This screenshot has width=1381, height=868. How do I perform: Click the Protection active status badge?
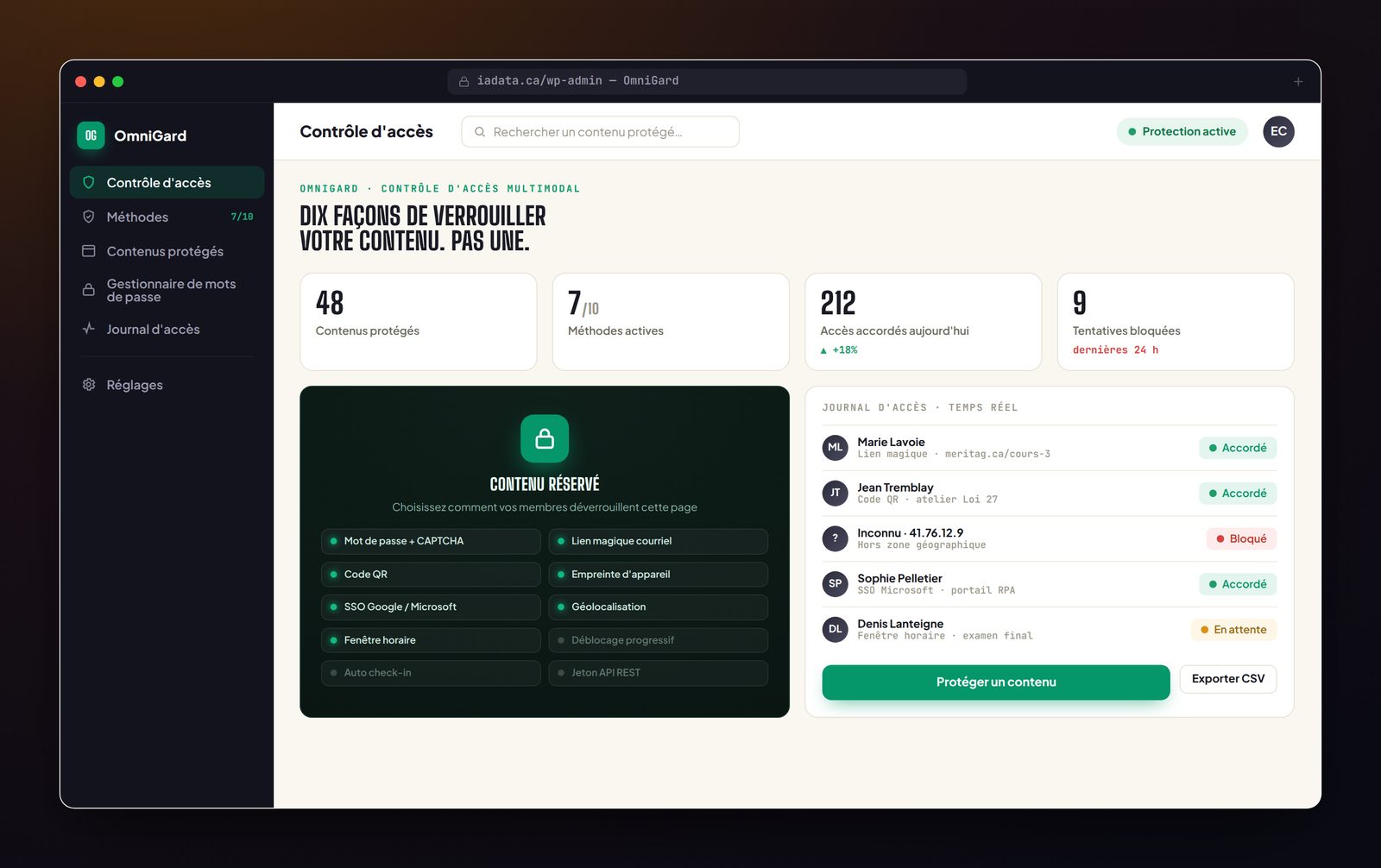1182,131
